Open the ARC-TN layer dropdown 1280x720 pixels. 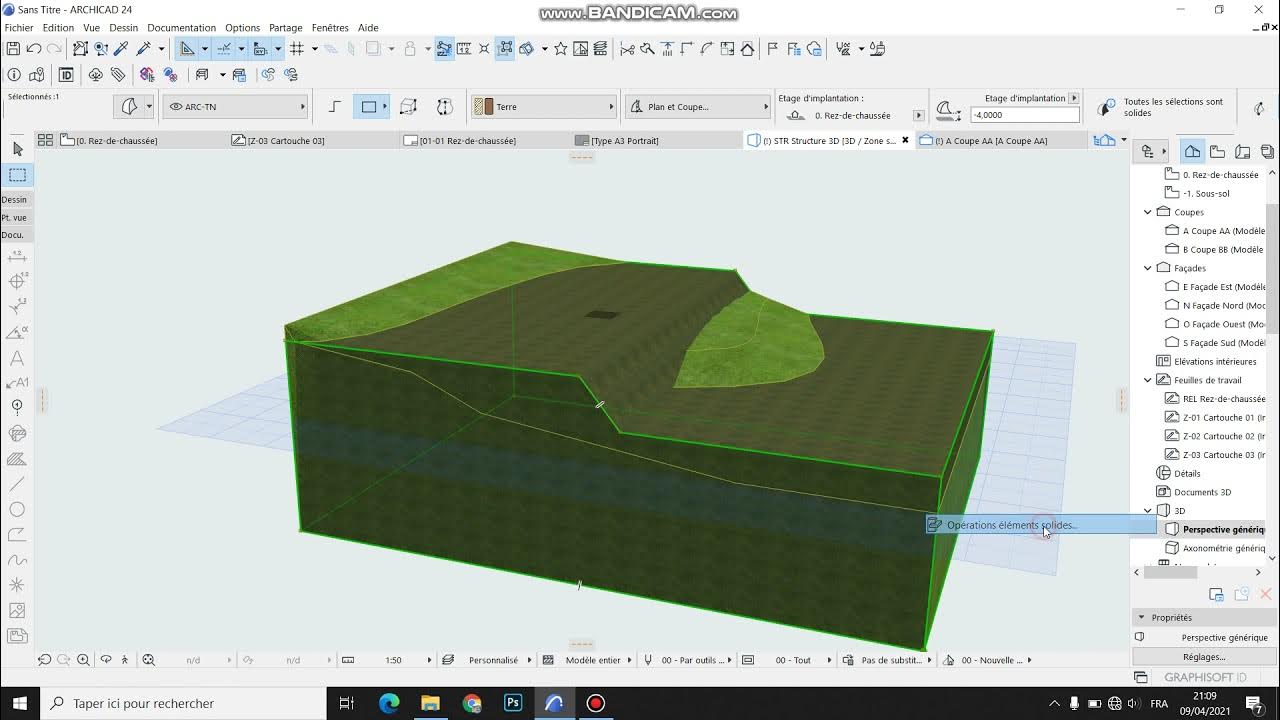pyautogui.click(x=236, y=107)
